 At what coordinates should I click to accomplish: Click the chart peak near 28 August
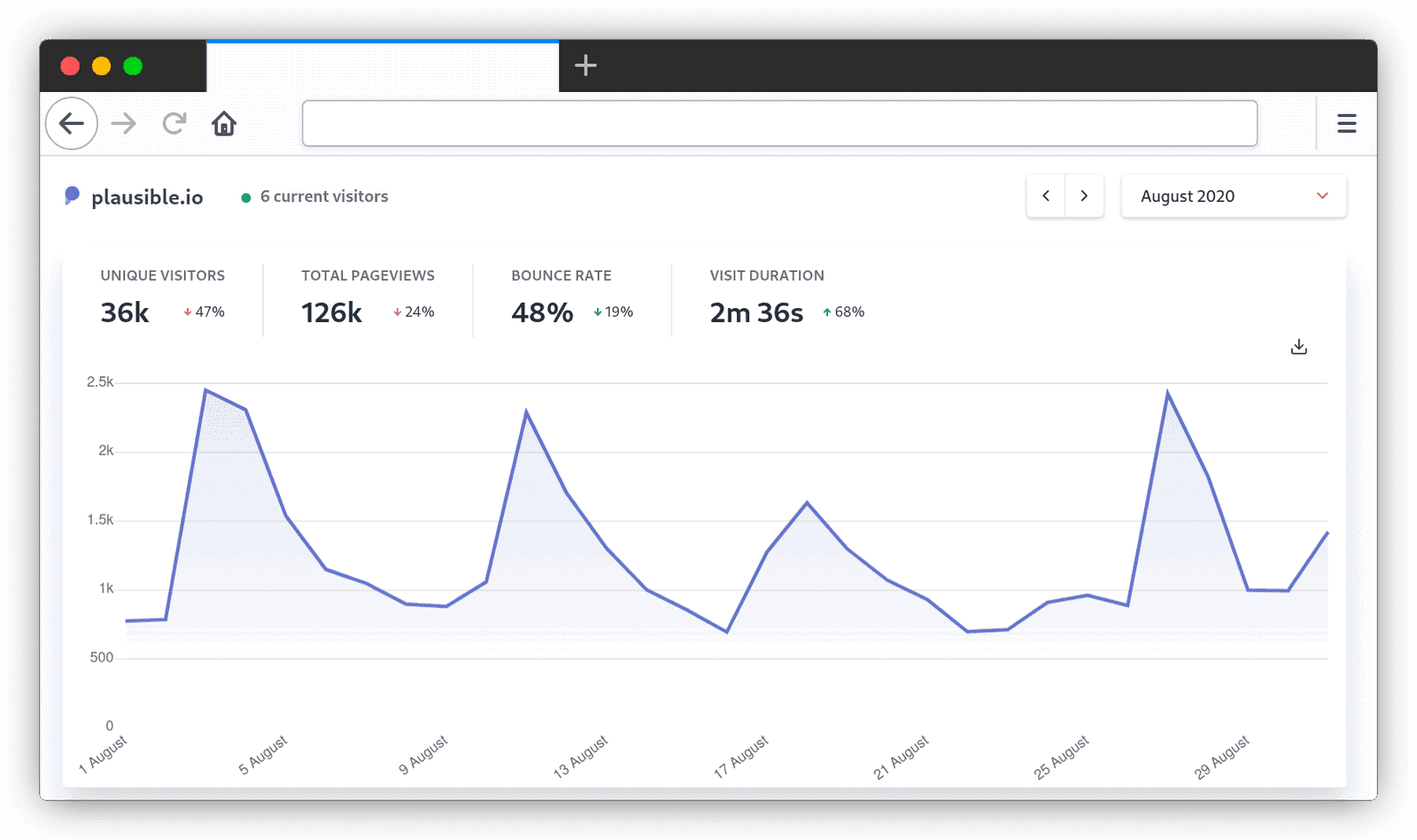(1169, 389)
